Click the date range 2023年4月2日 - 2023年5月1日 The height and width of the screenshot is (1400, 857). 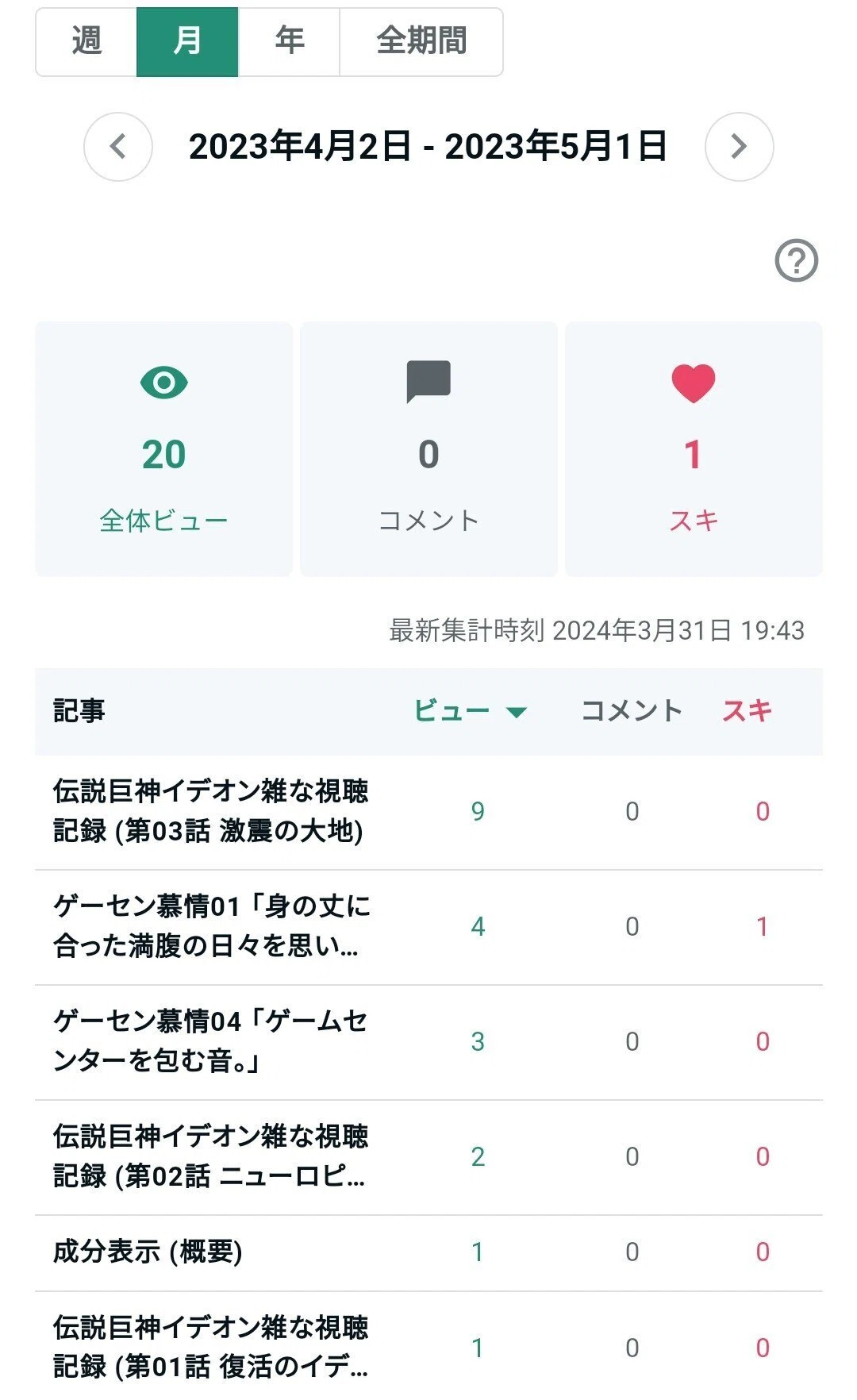(428, 147)
